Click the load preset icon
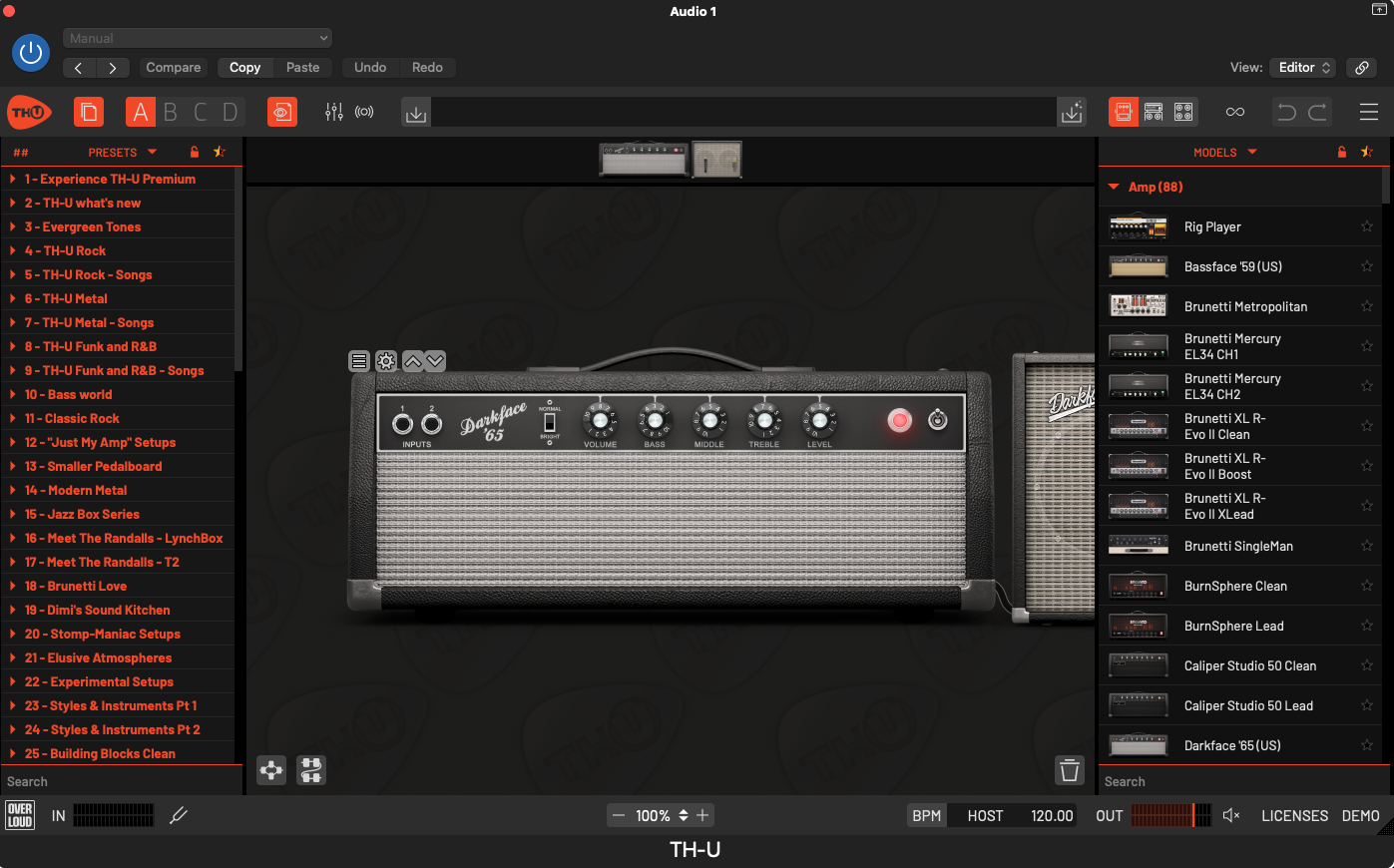 416,113
